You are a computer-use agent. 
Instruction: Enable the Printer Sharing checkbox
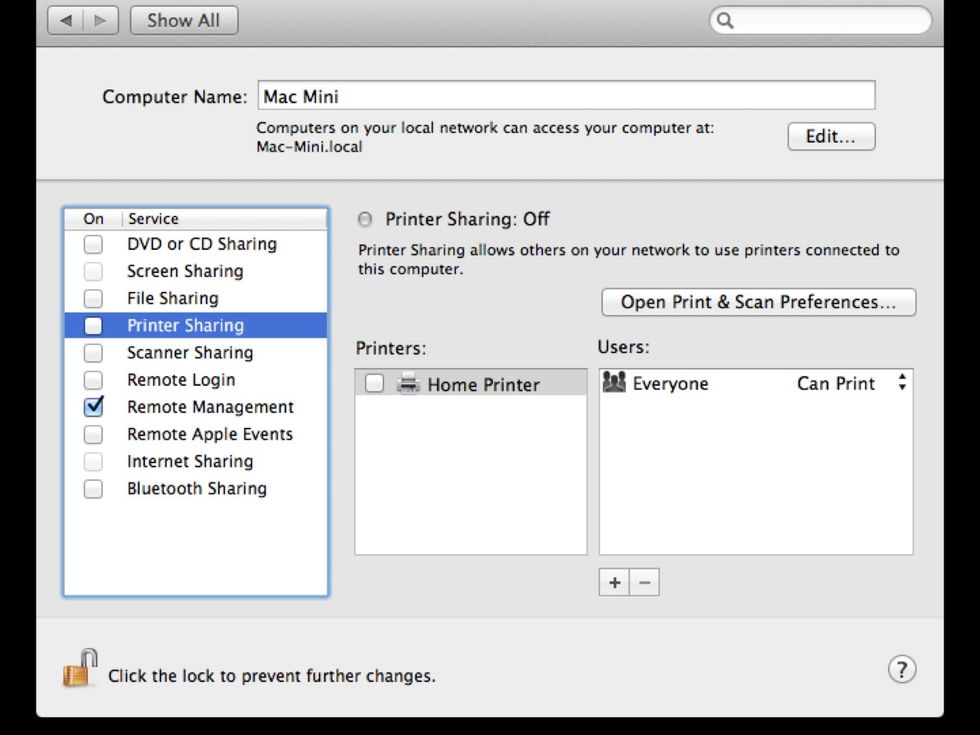pyautogui.click(x=93, y=325)
